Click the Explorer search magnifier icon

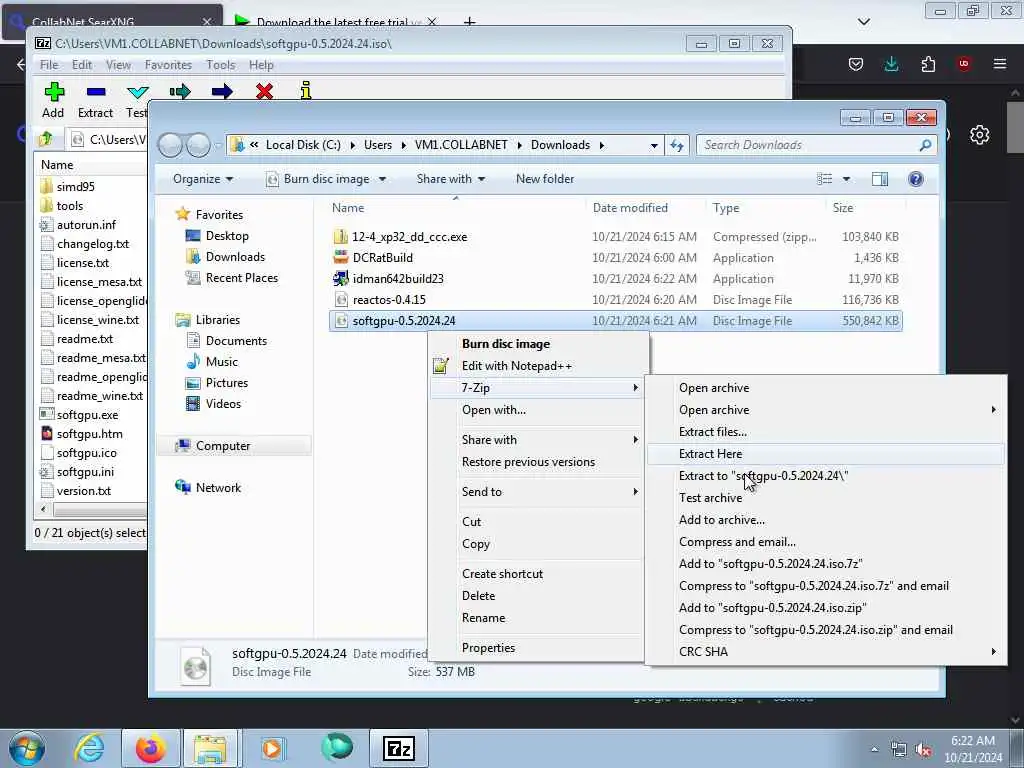[925, 145]
